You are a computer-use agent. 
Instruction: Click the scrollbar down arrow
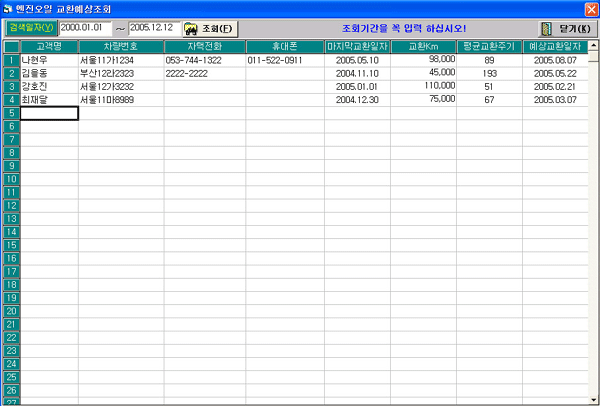tap(593, 399)
